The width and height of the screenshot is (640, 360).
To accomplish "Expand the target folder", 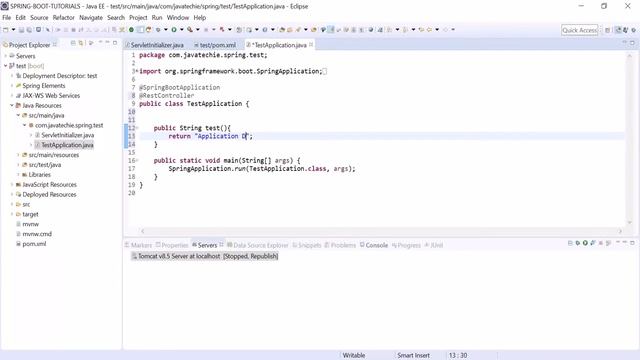I will point(12,214).
